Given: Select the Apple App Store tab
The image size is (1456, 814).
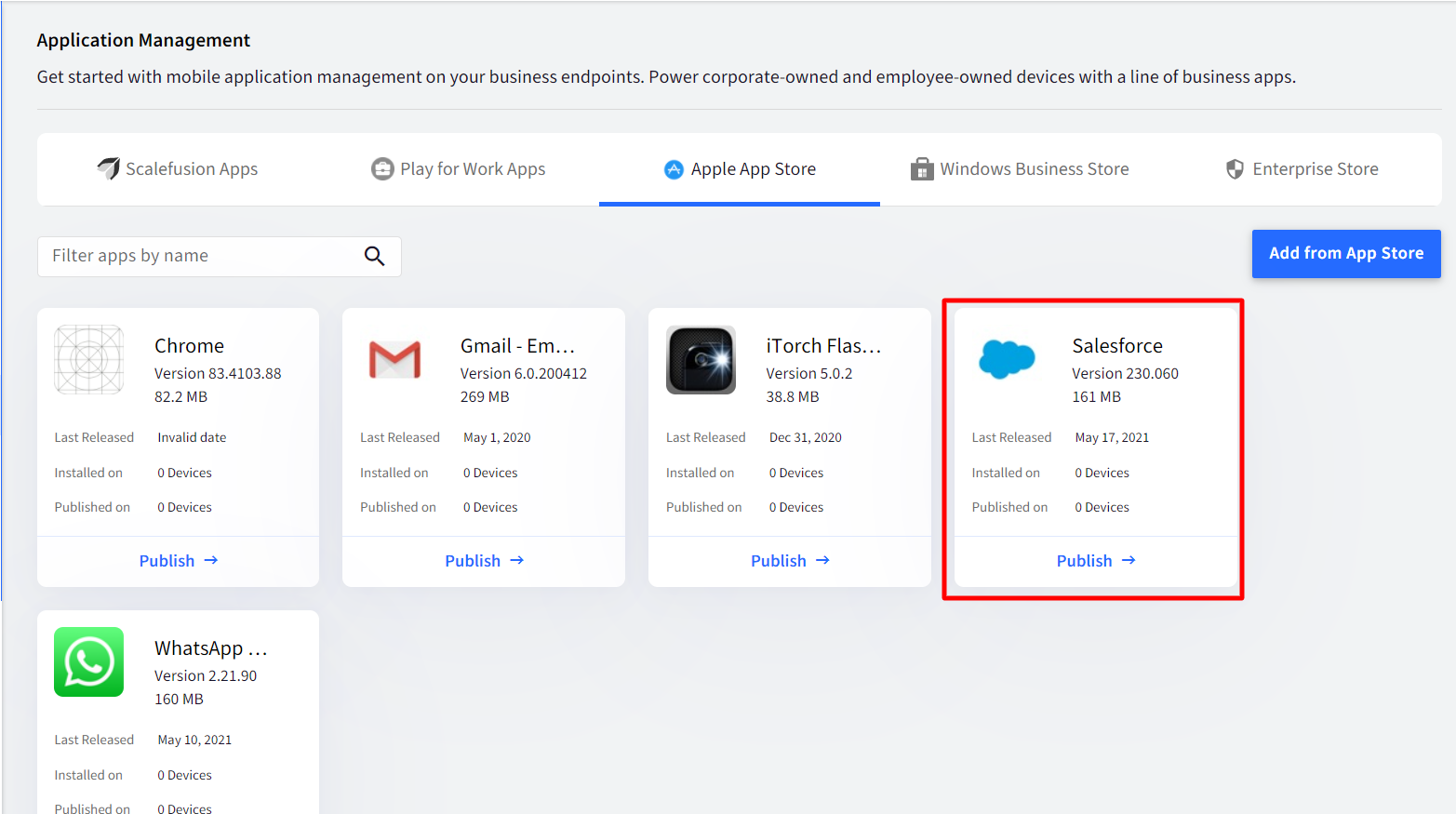Looking at the screenshot, I should (740, 169).
